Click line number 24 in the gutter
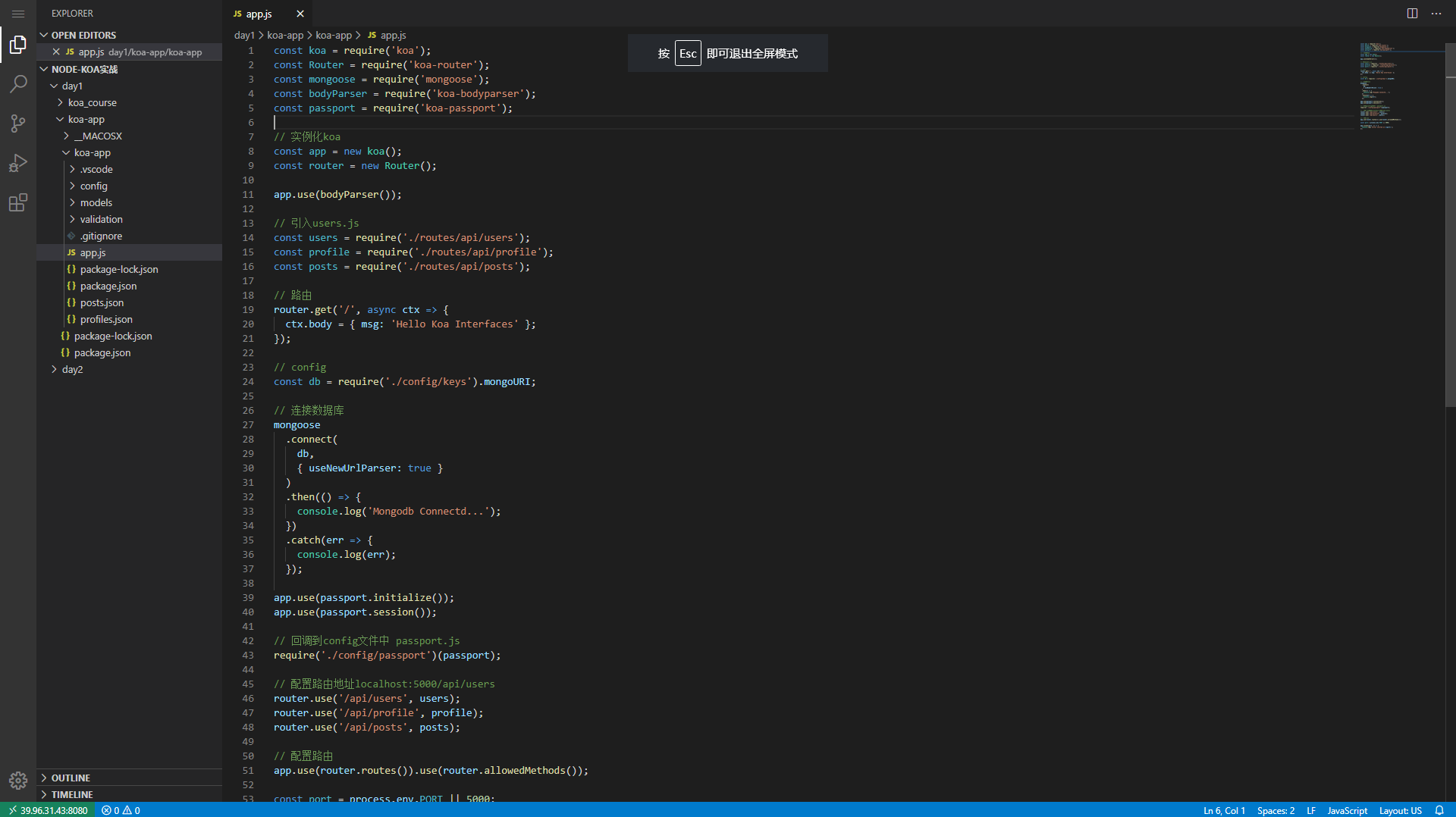 pyautogui.click(x=248, y=382)
